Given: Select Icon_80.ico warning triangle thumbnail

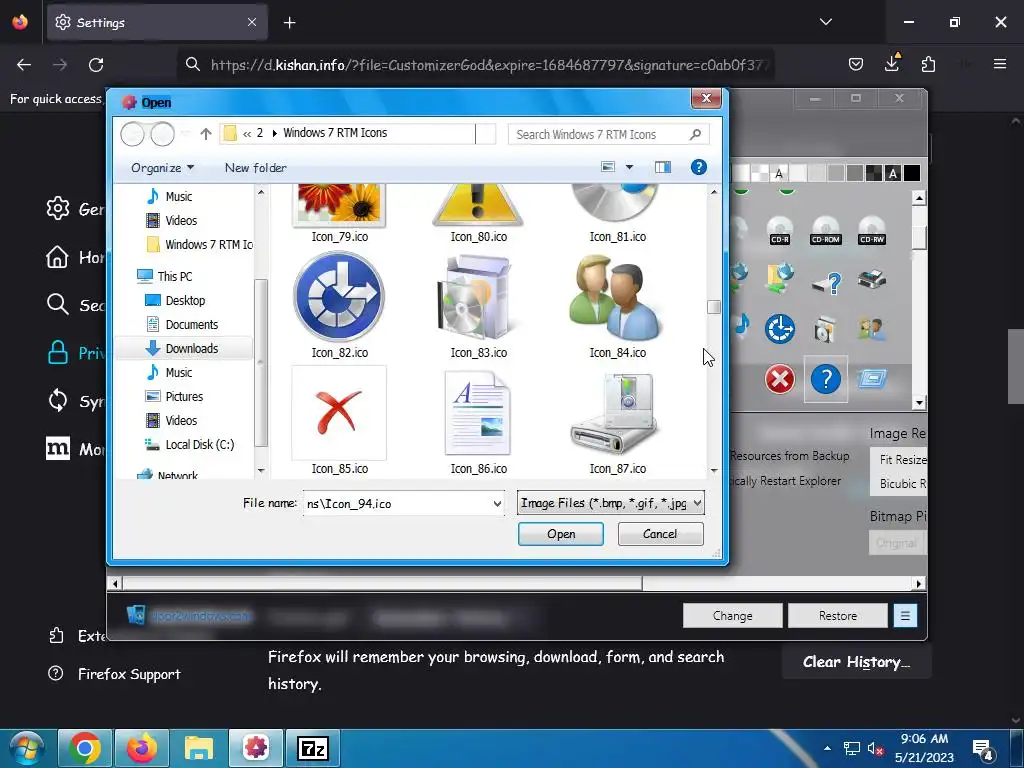Looking at the screenshot, I should [x=477, y=205].
